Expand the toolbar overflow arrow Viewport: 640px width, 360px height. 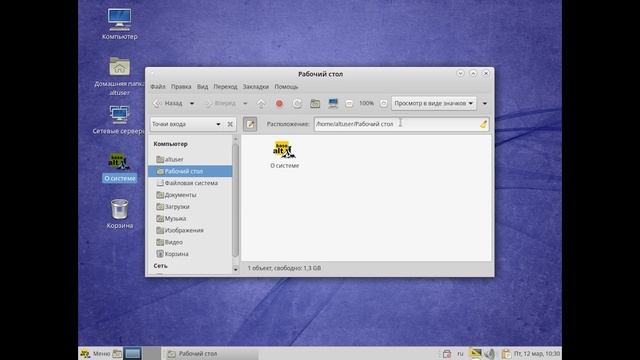(x=484, y=104)
